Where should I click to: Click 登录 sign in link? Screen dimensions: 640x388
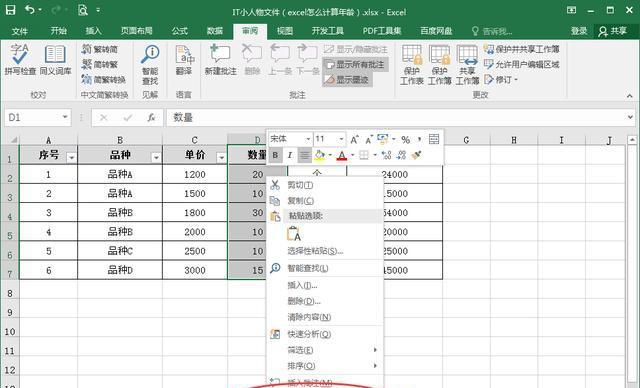pos(579,31)
